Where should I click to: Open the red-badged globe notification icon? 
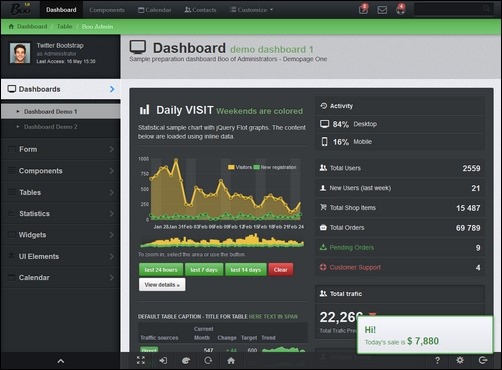401,9
